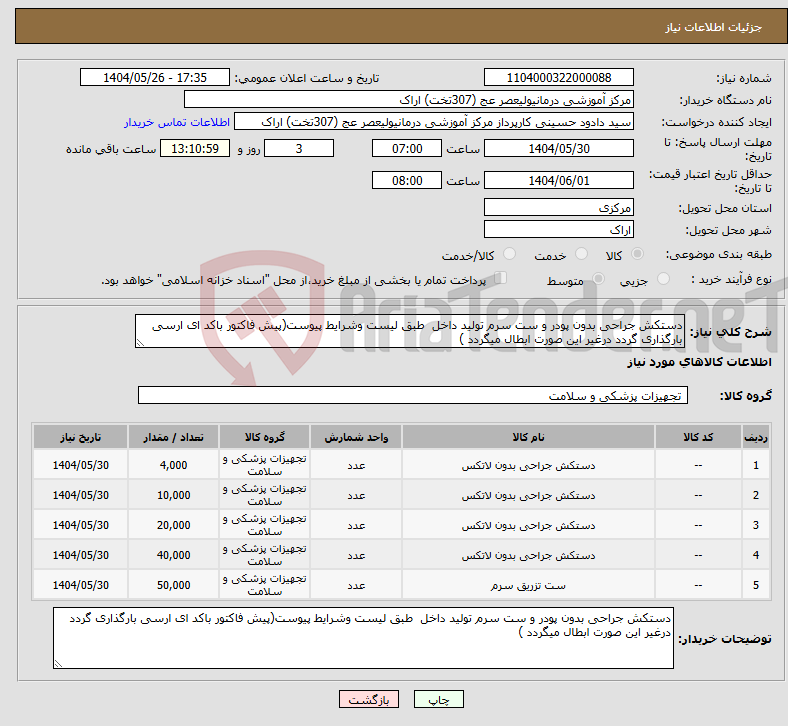Click the price validity time field 08:00

(407, 180)
